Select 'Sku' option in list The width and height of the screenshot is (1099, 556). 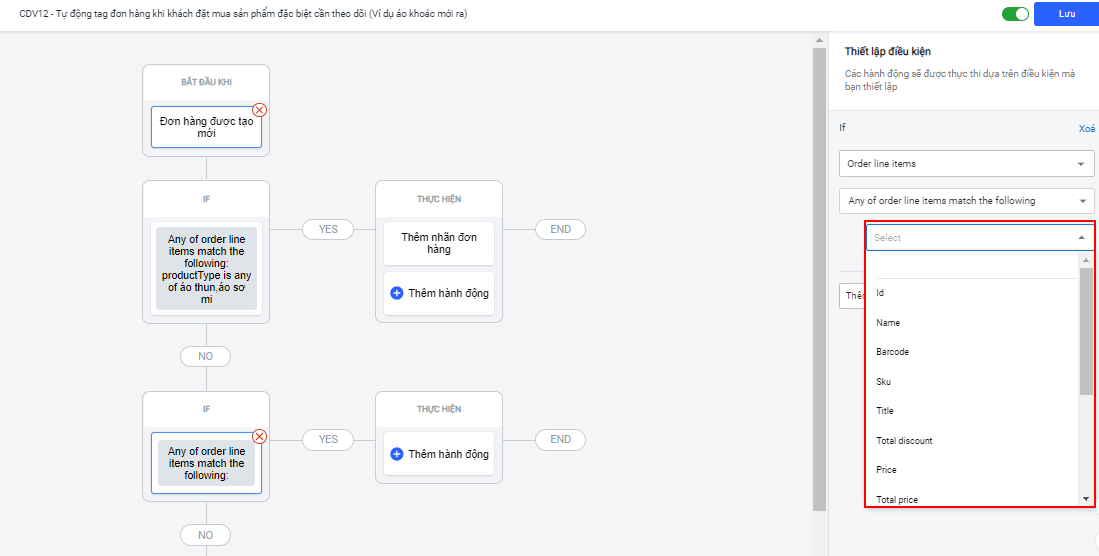click(883, 382)
